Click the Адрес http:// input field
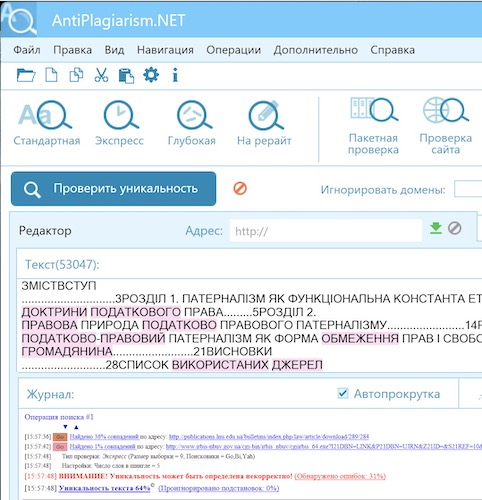The height and width of the screenshot is (500, 482). [326, 231]
